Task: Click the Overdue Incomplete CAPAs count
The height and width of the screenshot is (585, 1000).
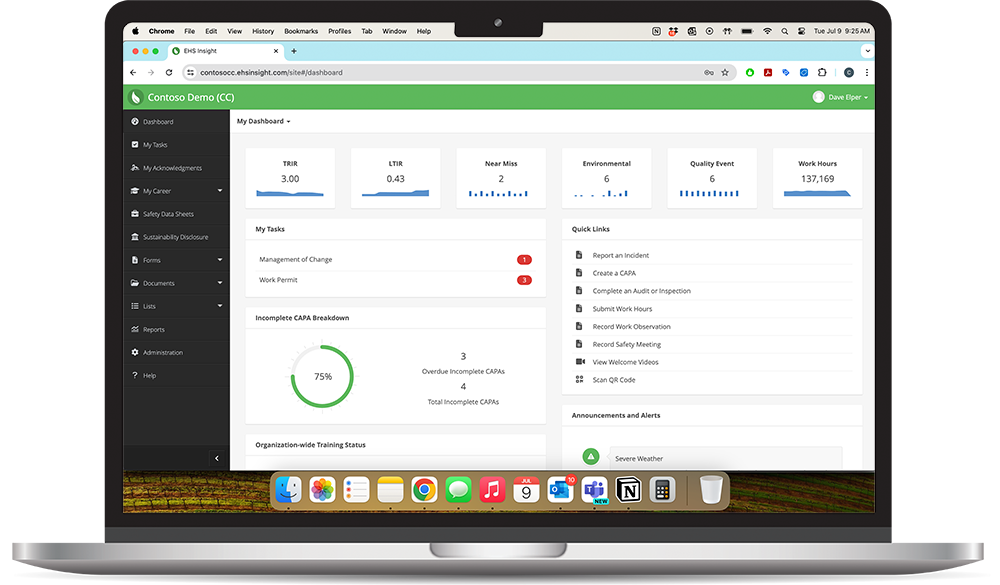Action: (x=463, y=357)
